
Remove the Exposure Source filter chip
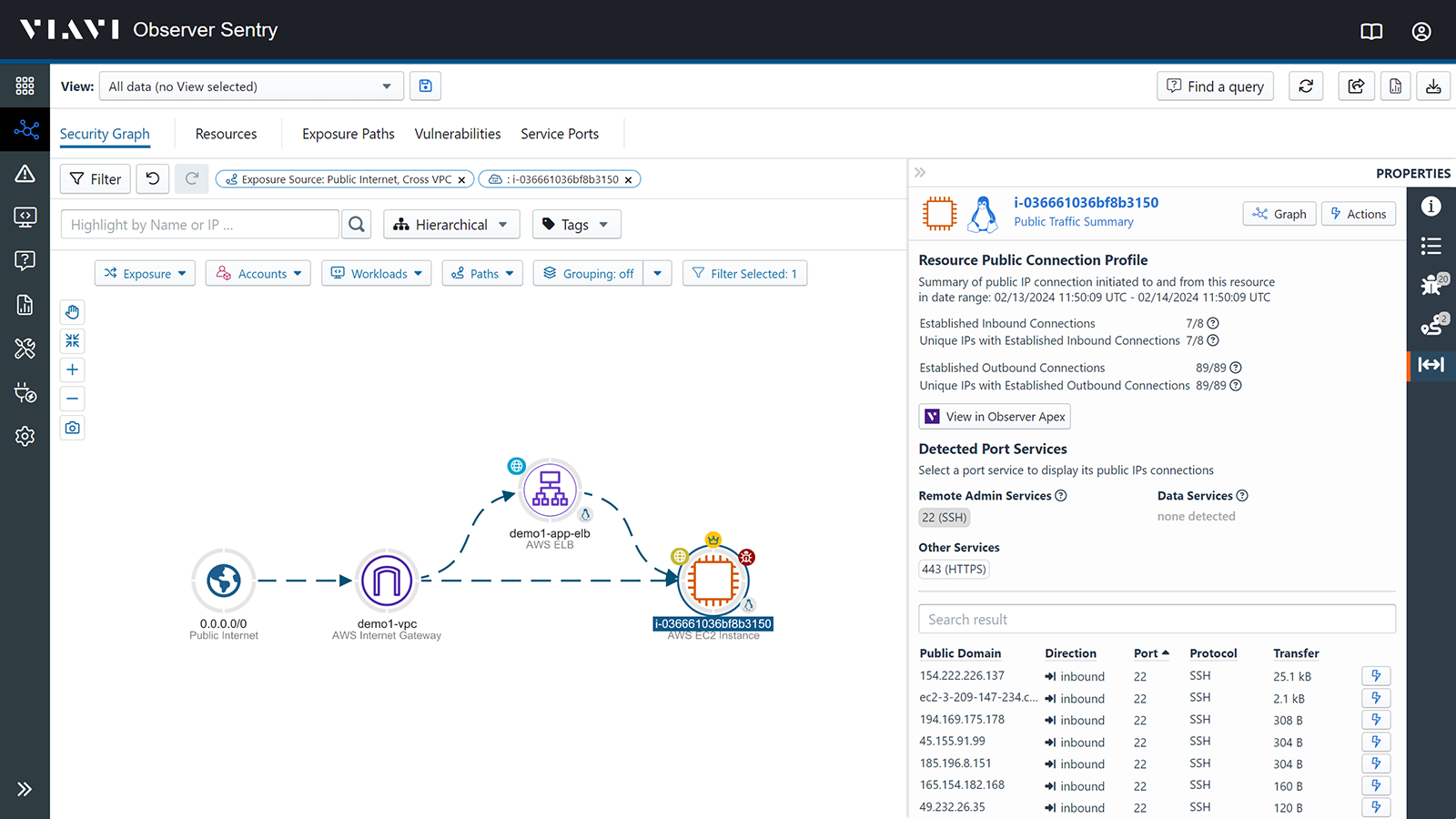(x=461, y=179)
